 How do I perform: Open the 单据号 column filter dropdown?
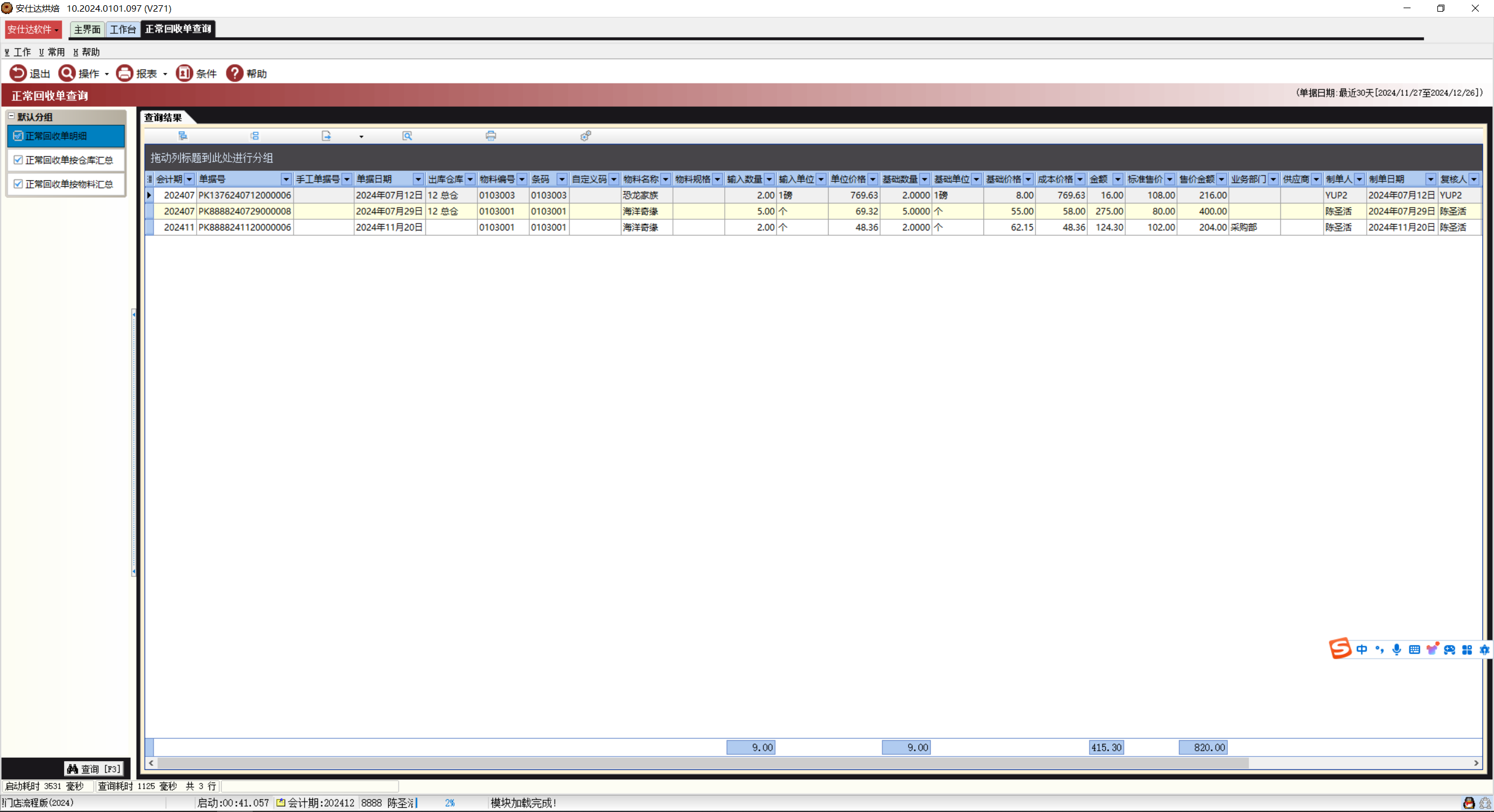286,179
